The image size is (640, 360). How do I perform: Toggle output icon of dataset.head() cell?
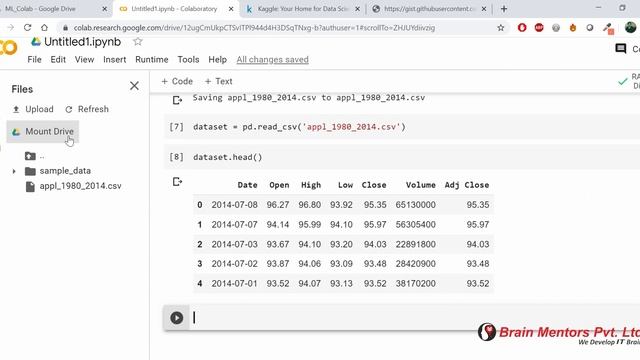(x=177, y=182)
